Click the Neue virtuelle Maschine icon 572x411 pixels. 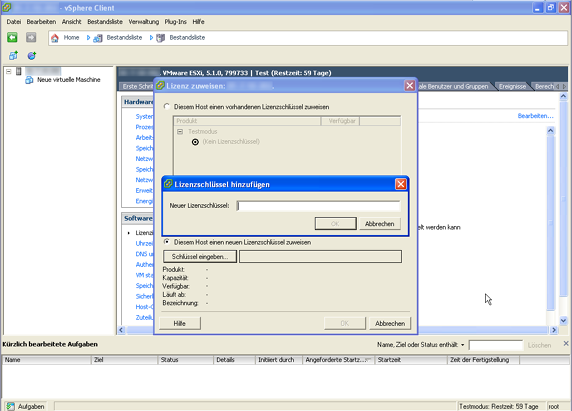point(29,80)
